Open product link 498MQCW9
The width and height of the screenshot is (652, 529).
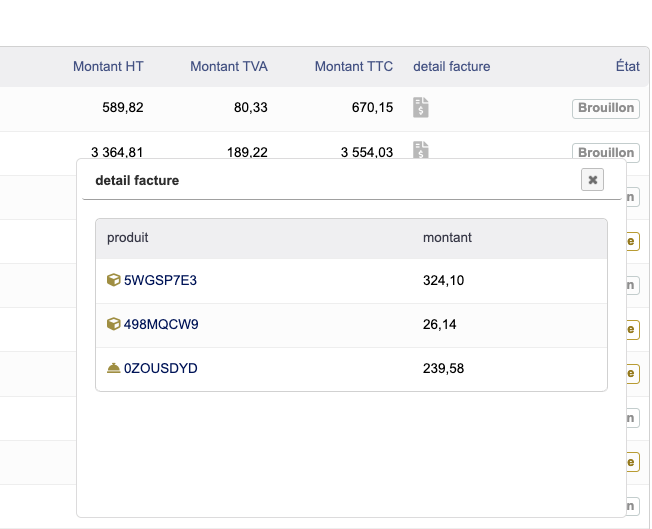[x=161, y=324]
